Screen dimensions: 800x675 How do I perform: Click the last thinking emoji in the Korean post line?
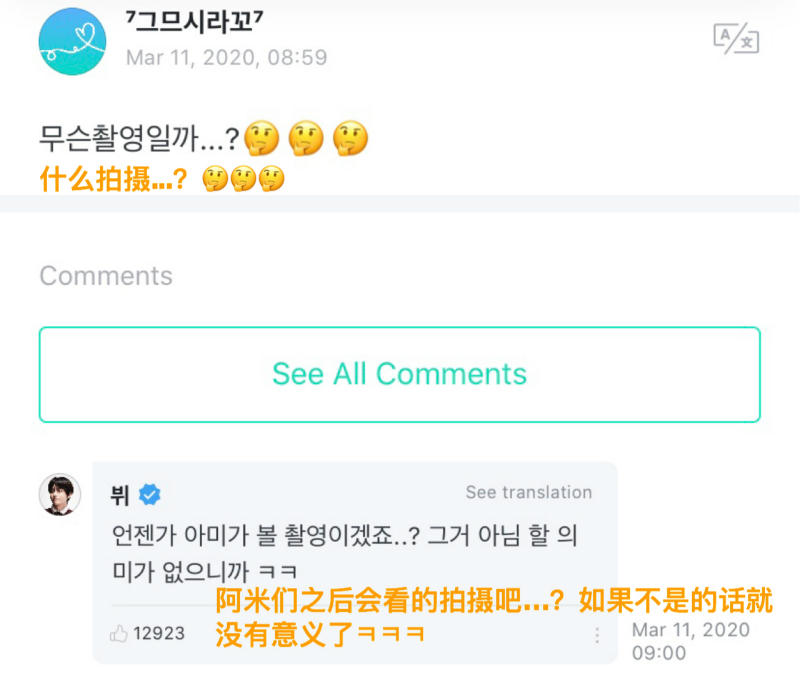(x=350, y=137)
